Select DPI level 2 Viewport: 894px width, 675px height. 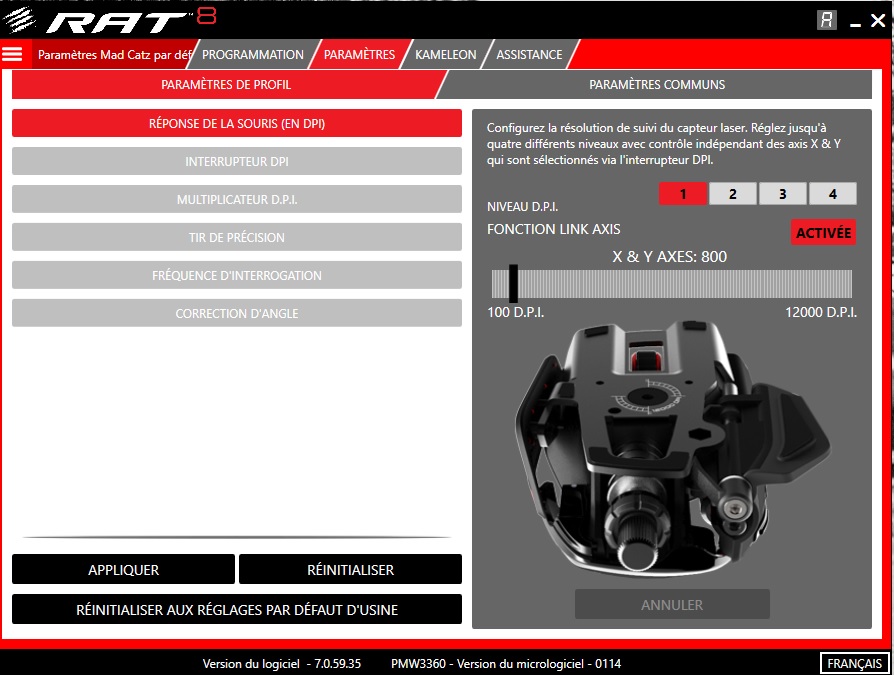(x=732, y=193)
